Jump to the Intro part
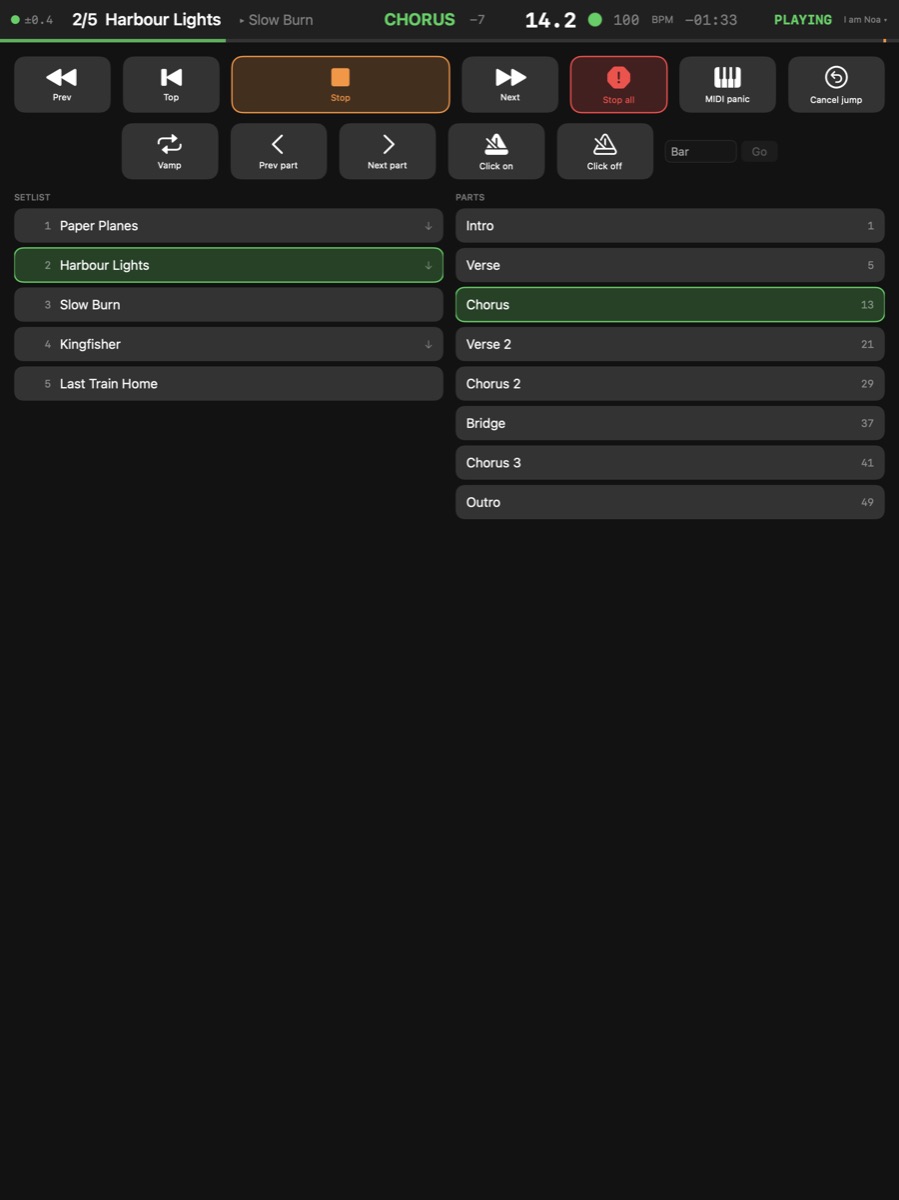The width and height of the screenshot is (899, 1200). (670, 226)
